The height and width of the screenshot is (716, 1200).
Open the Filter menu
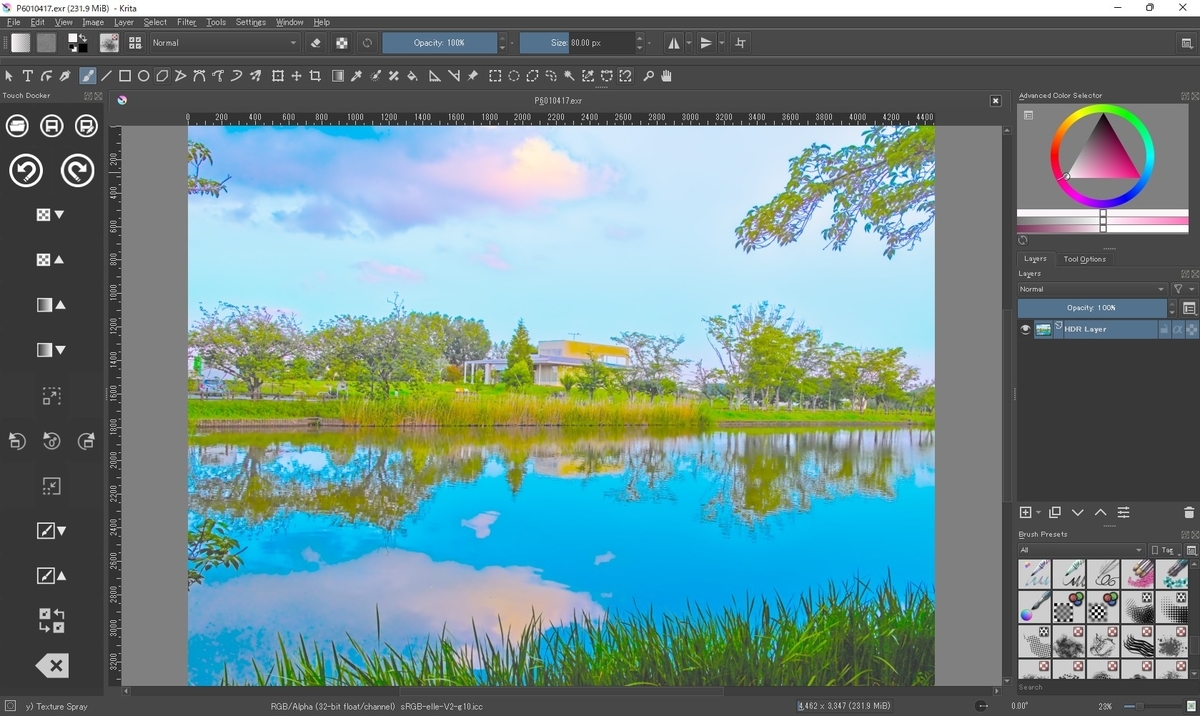pyautogui.click(x=187, y=22)
